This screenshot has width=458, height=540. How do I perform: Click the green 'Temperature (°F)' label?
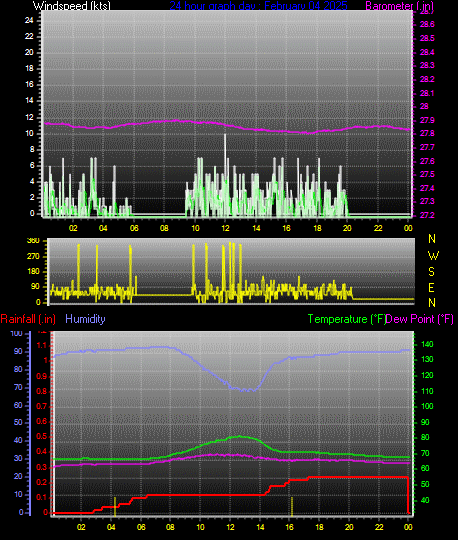click(x=347, y=319)
